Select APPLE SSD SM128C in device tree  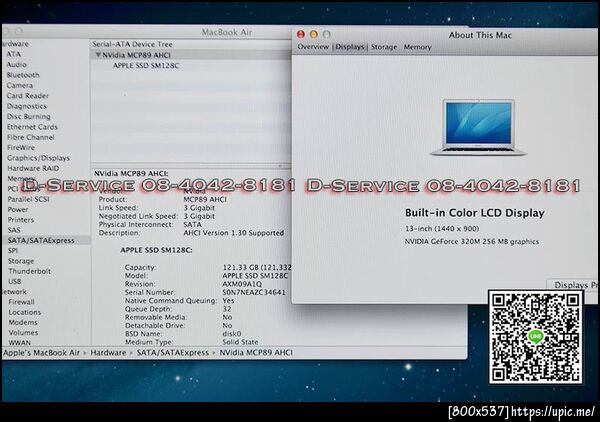pos(146,66)
